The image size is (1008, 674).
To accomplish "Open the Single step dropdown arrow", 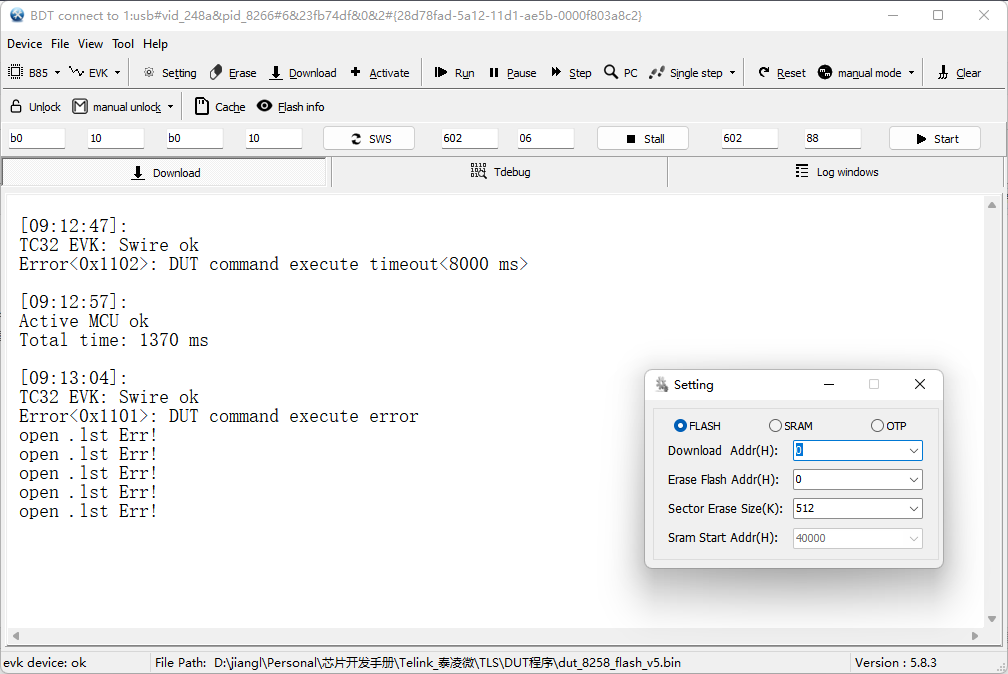I will click(x=732, y=73).
